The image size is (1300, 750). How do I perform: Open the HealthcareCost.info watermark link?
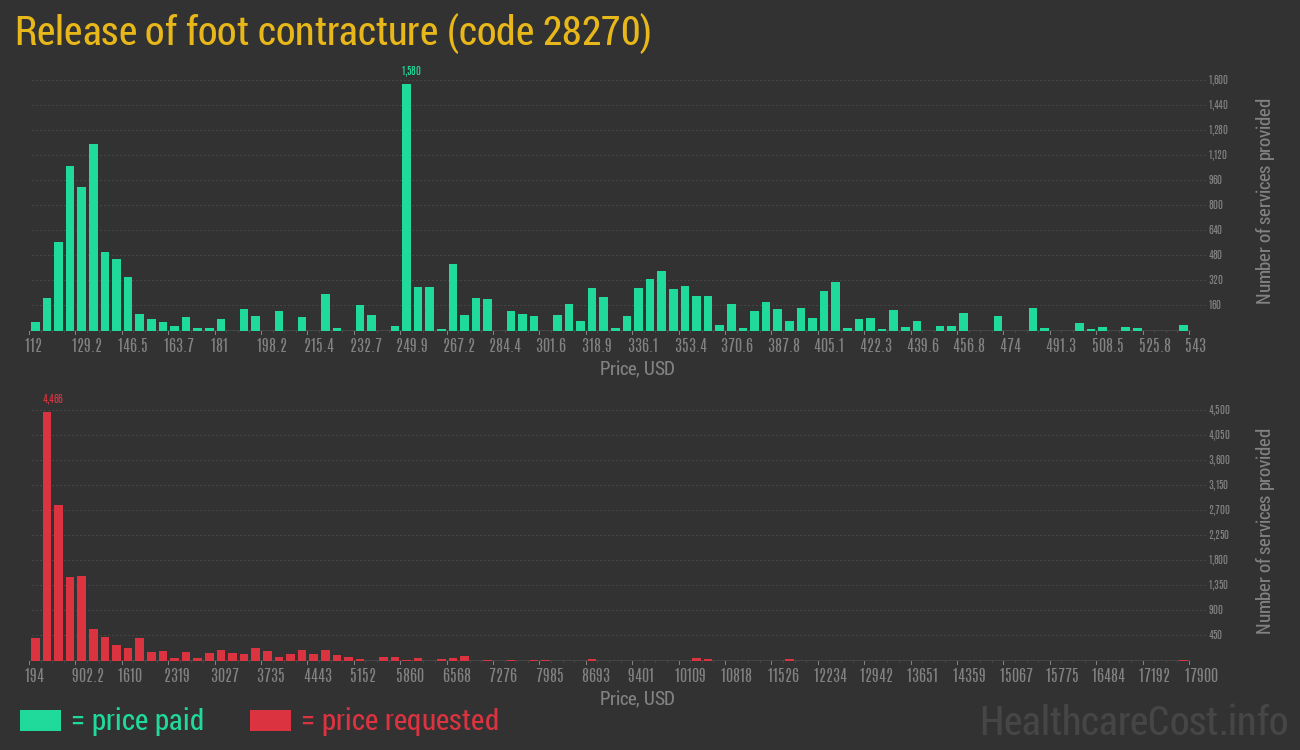point(1133,720)
